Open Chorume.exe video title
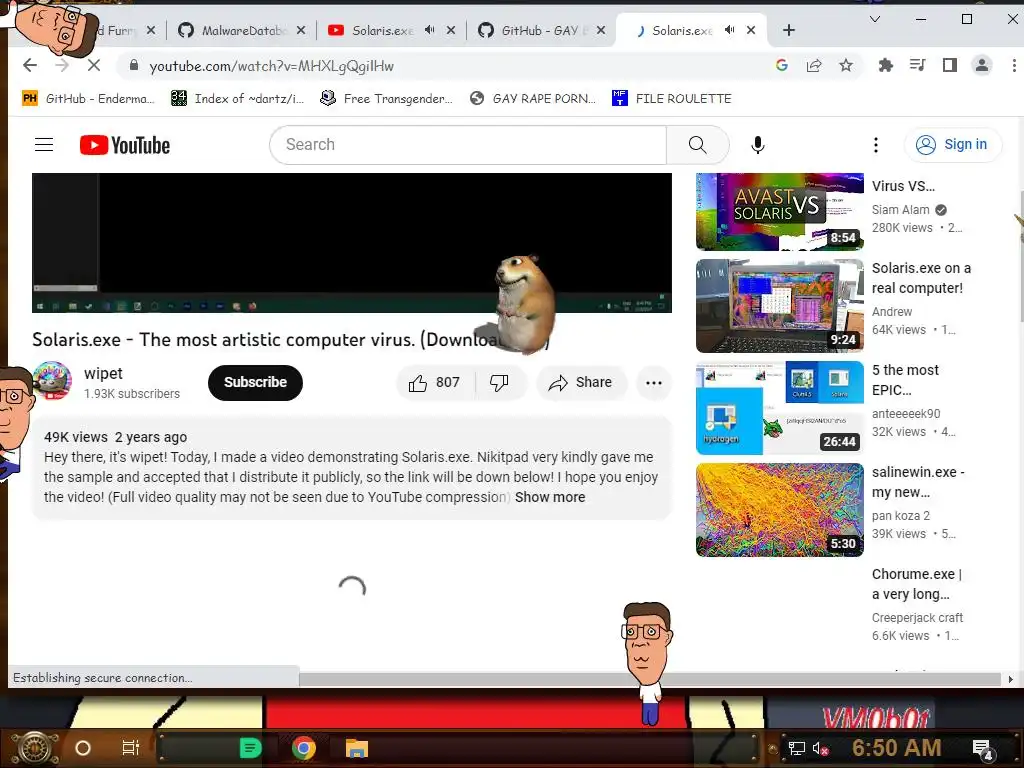1024x768 pixels. point(916,584)
